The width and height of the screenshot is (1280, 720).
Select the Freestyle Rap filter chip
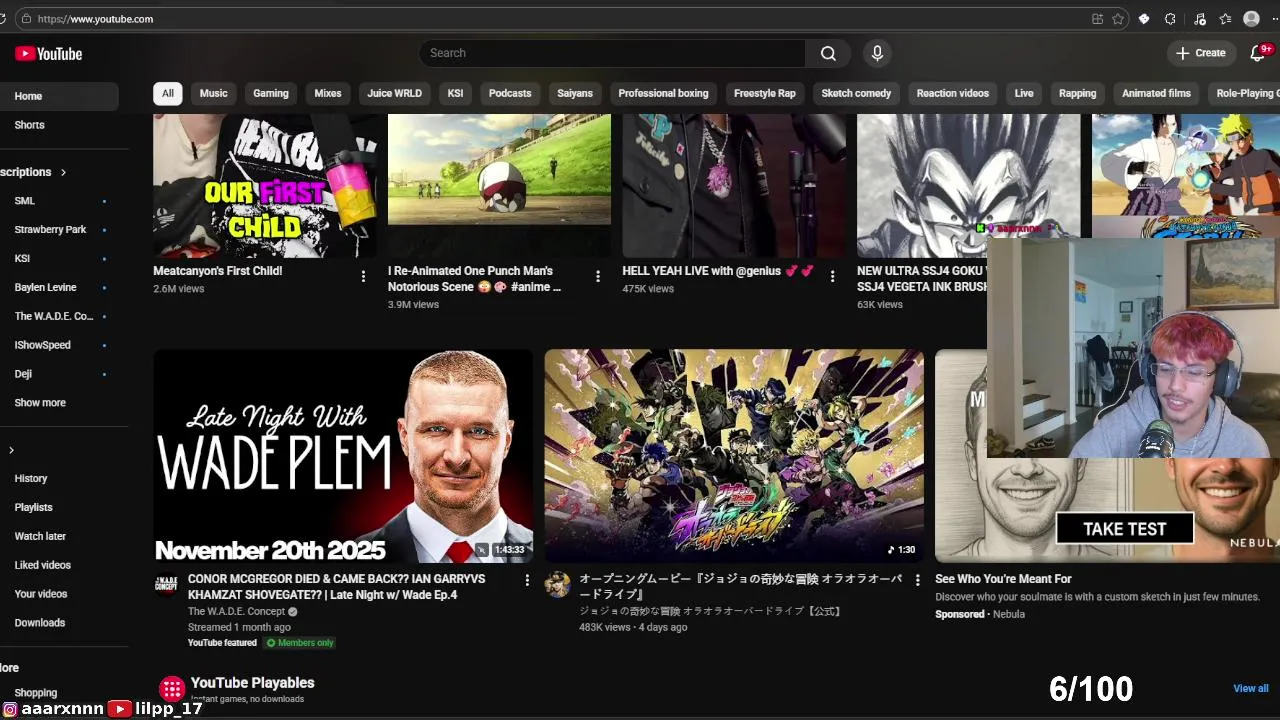(765, 93)
